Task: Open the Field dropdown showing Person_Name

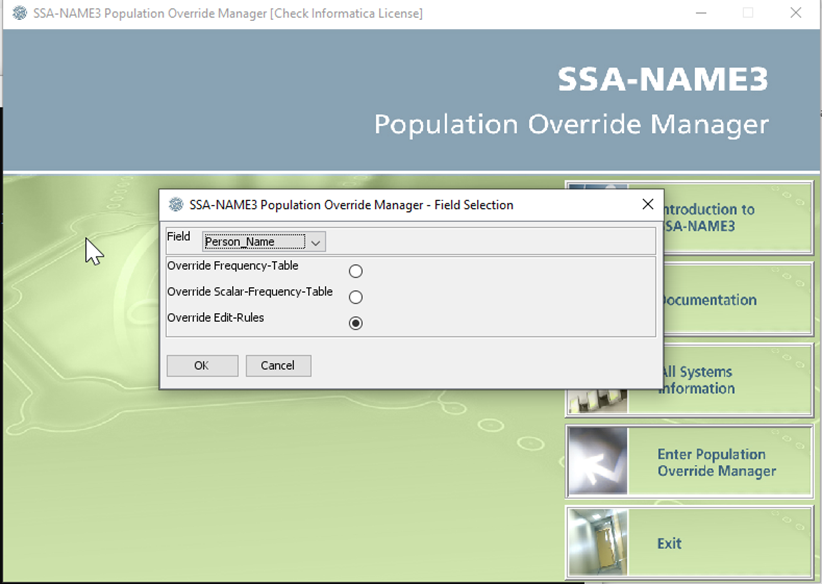Action: point(264,242)
